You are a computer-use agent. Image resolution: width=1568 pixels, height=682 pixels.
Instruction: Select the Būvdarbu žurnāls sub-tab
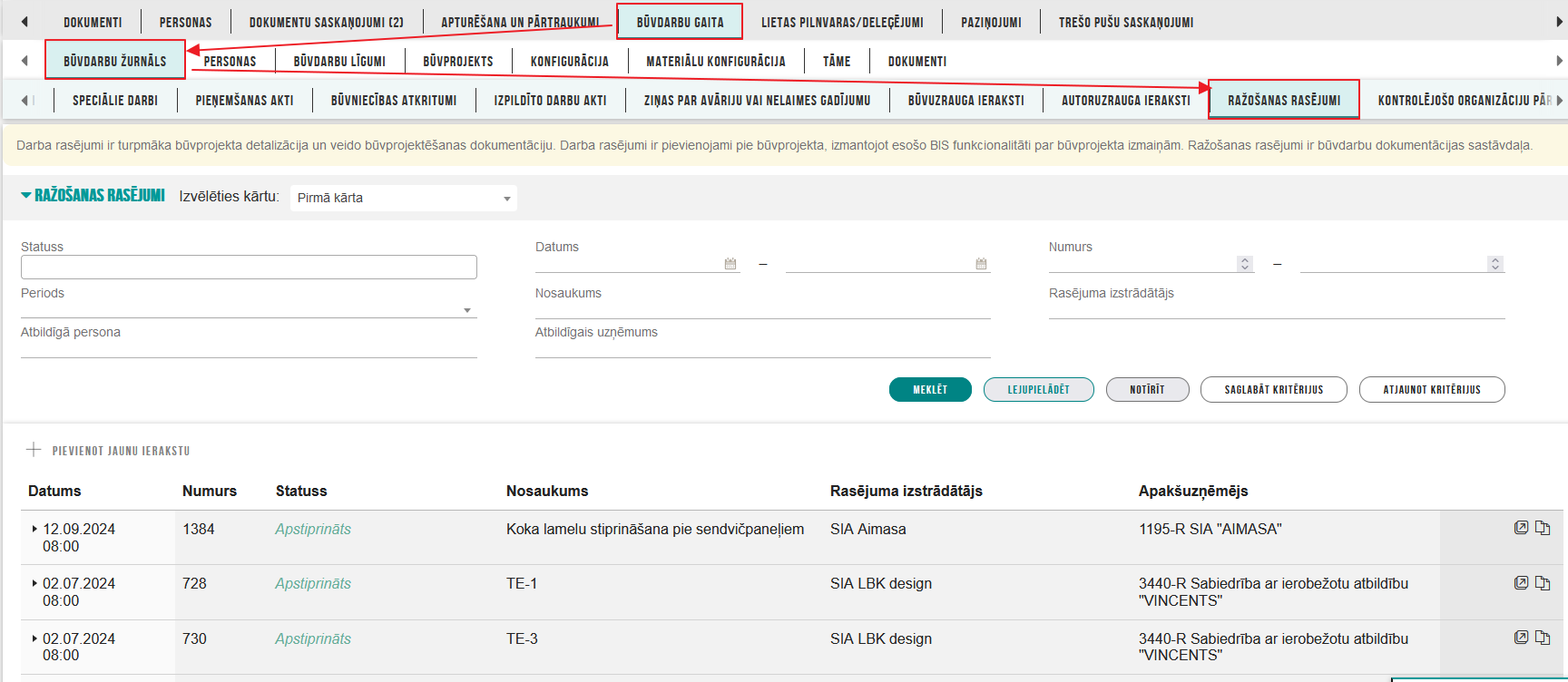click(115, 61)
